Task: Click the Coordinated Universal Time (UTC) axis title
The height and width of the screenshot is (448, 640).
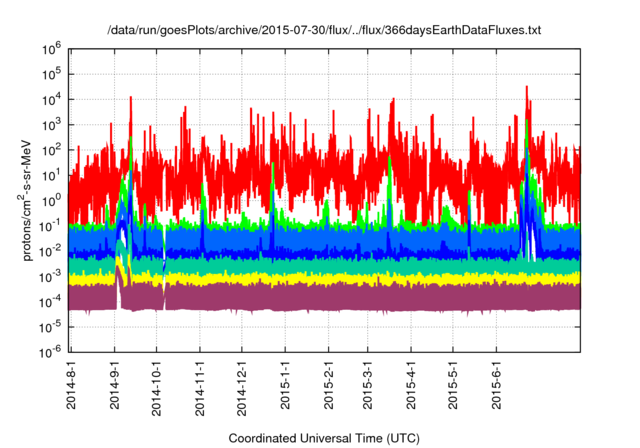Action: click(324, 439)
